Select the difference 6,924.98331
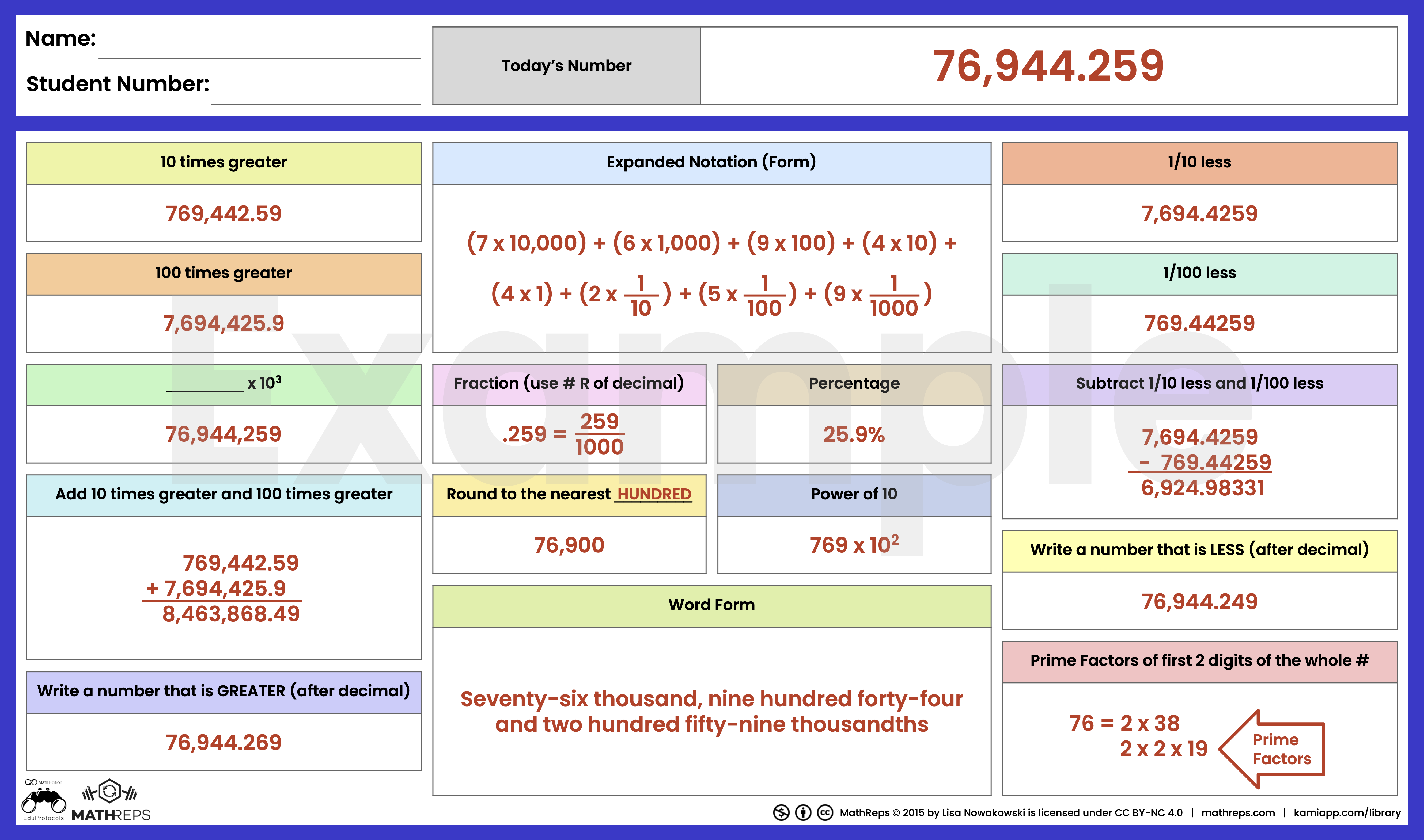 (x=1203, y=488)
